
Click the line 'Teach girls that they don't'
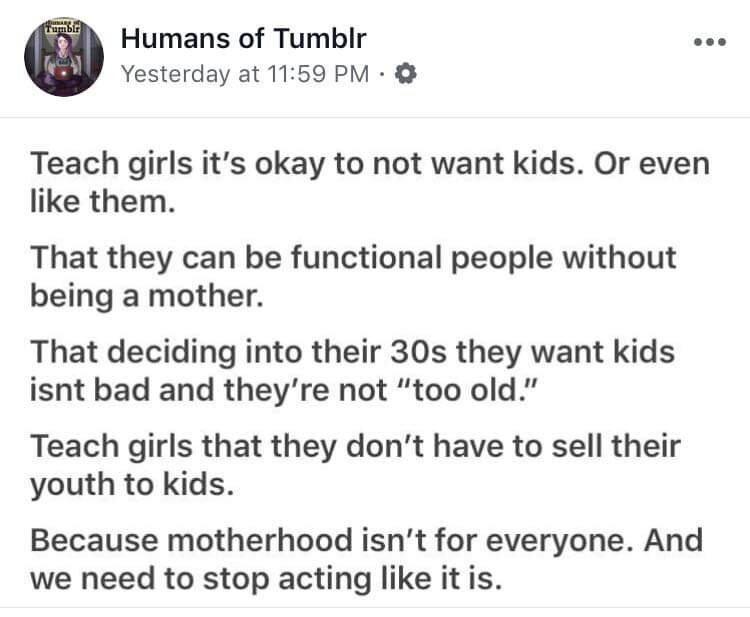click(x=355, y=447)
